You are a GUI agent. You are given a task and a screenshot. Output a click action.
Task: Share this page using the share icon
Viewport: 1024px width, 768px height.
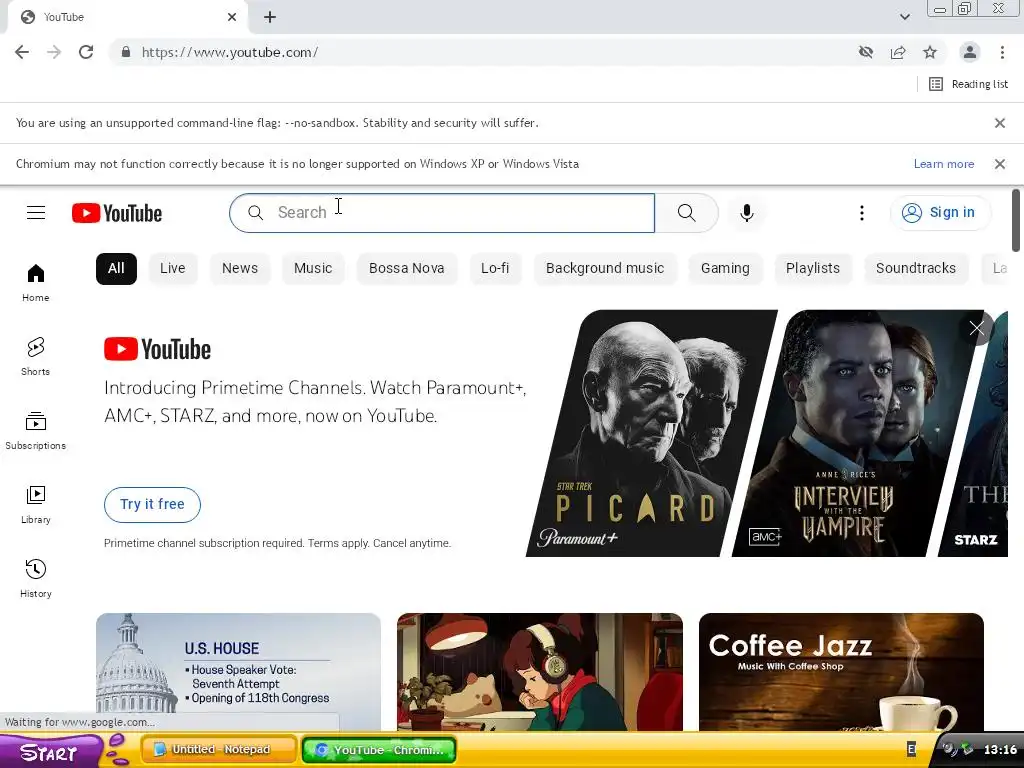898,52
